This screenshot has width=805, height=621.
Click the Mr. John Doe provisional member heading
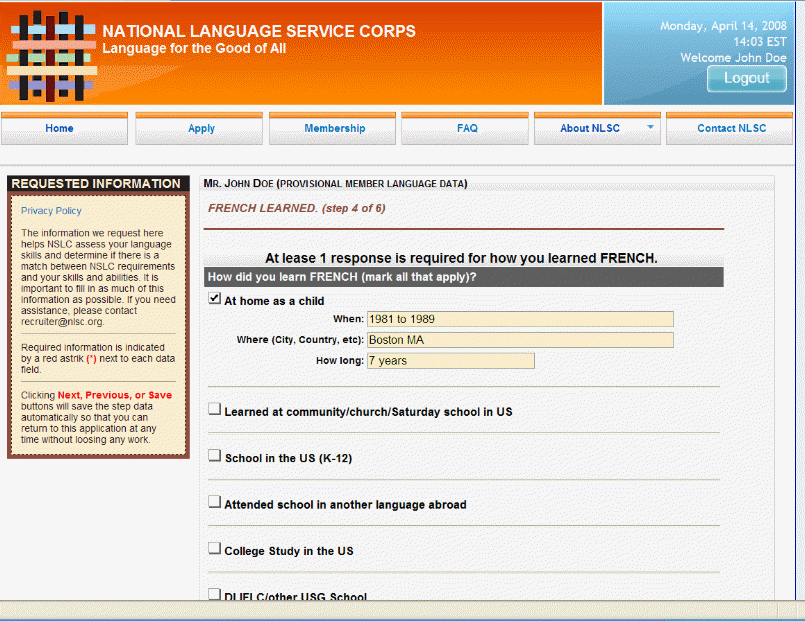tap(335, 183)
